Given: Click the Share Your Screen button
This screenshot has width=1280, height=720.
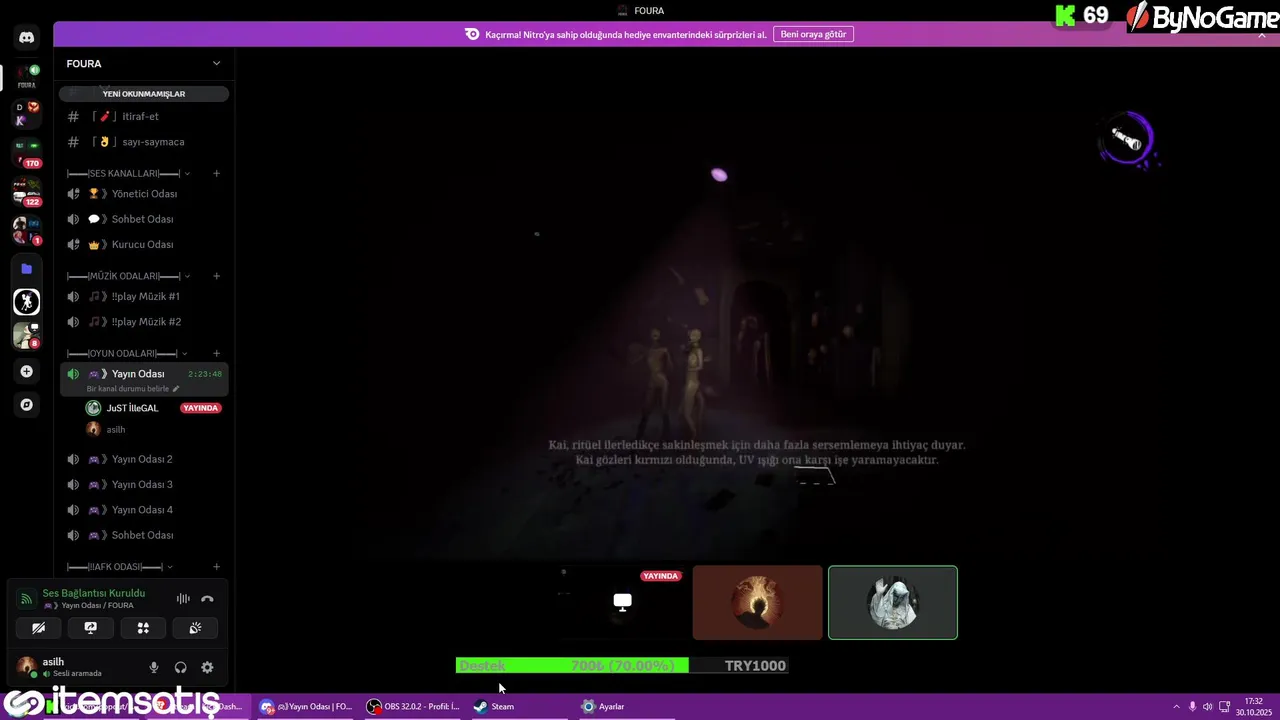Looking at the screenshot, I should pos(90,628).
